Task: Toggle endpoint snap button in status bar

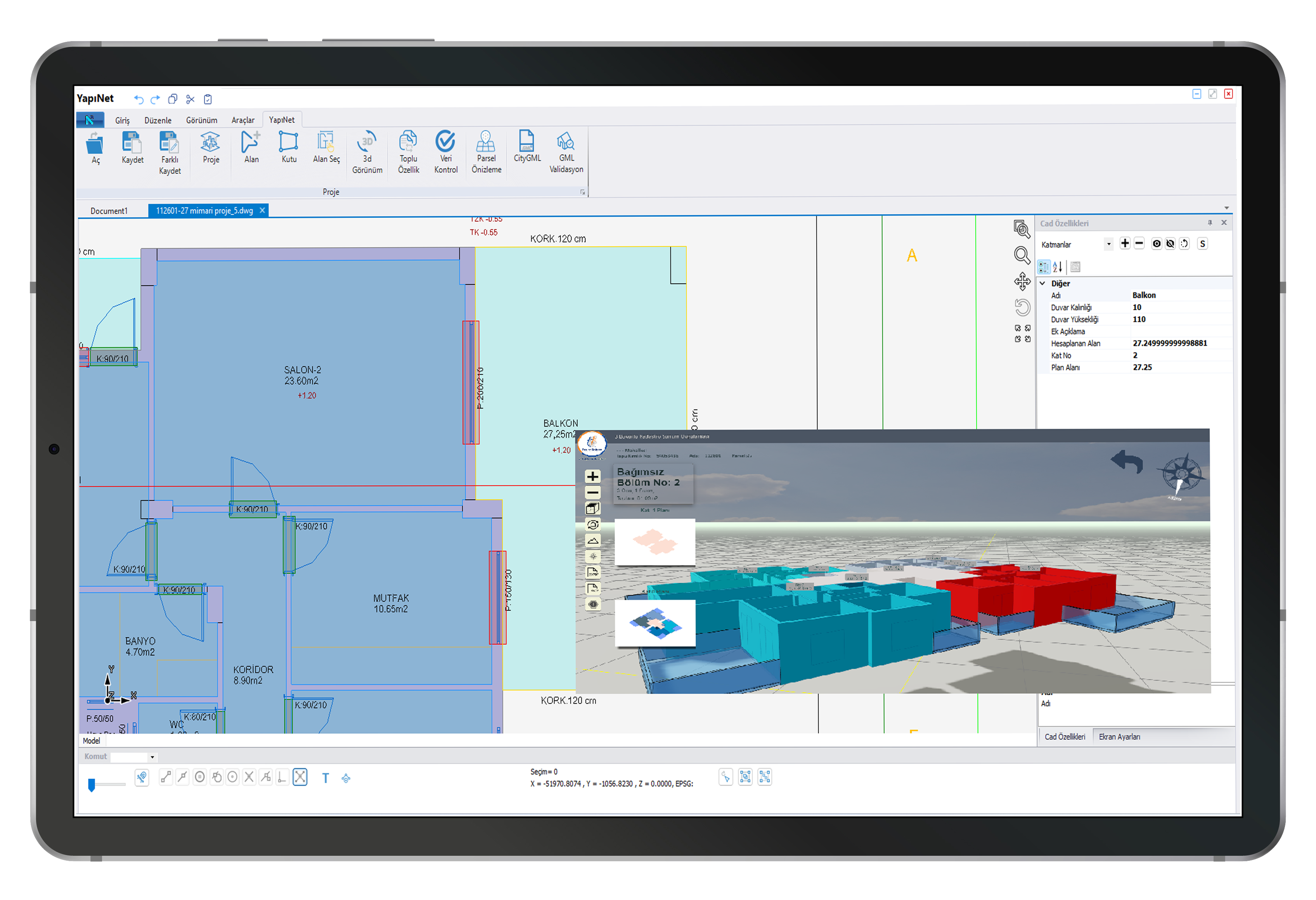Action: point(166,777)
